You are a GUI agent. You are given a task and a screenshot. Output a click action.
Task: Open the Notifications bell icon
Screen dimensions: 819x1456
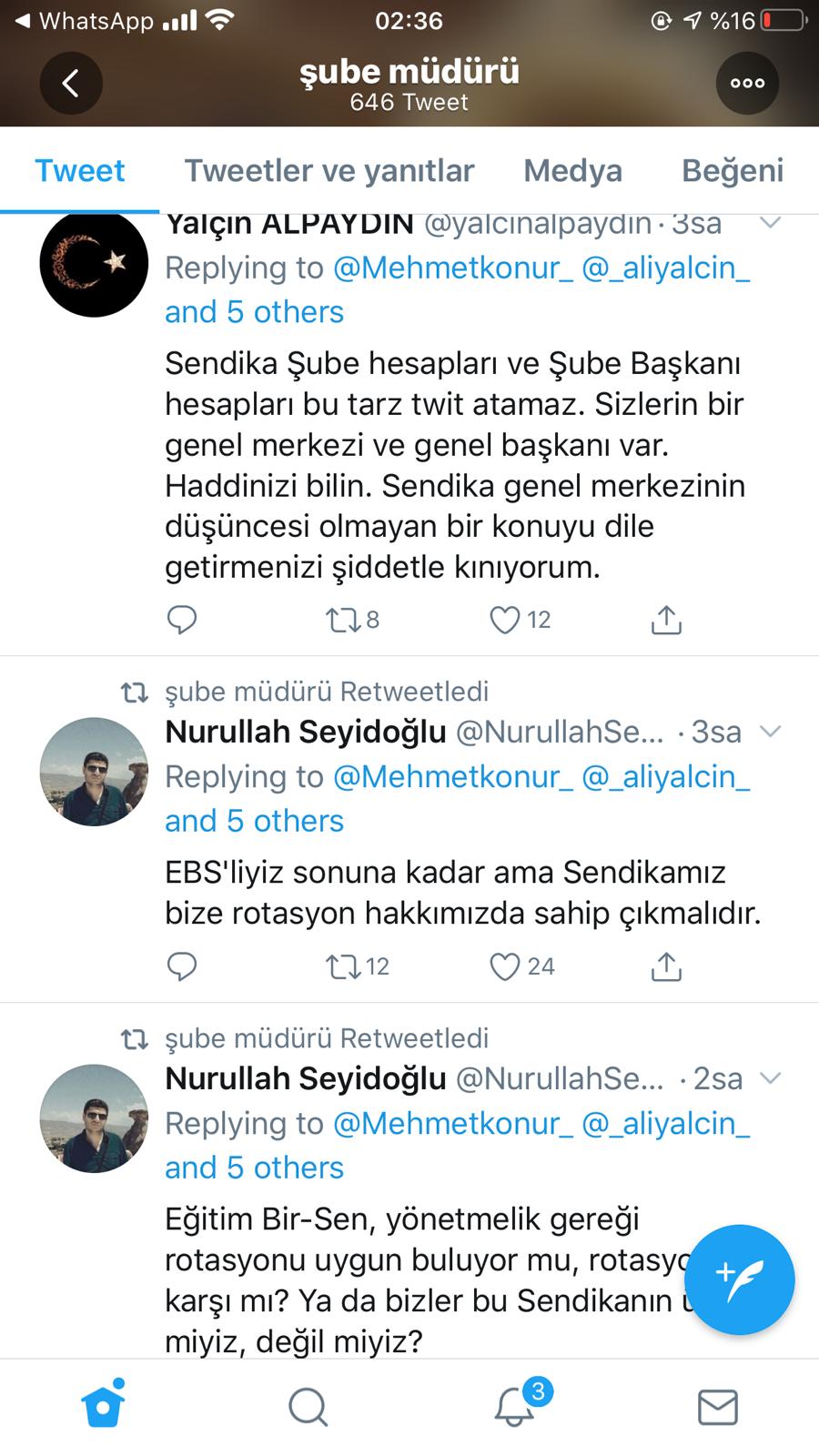pos(515,1407)
